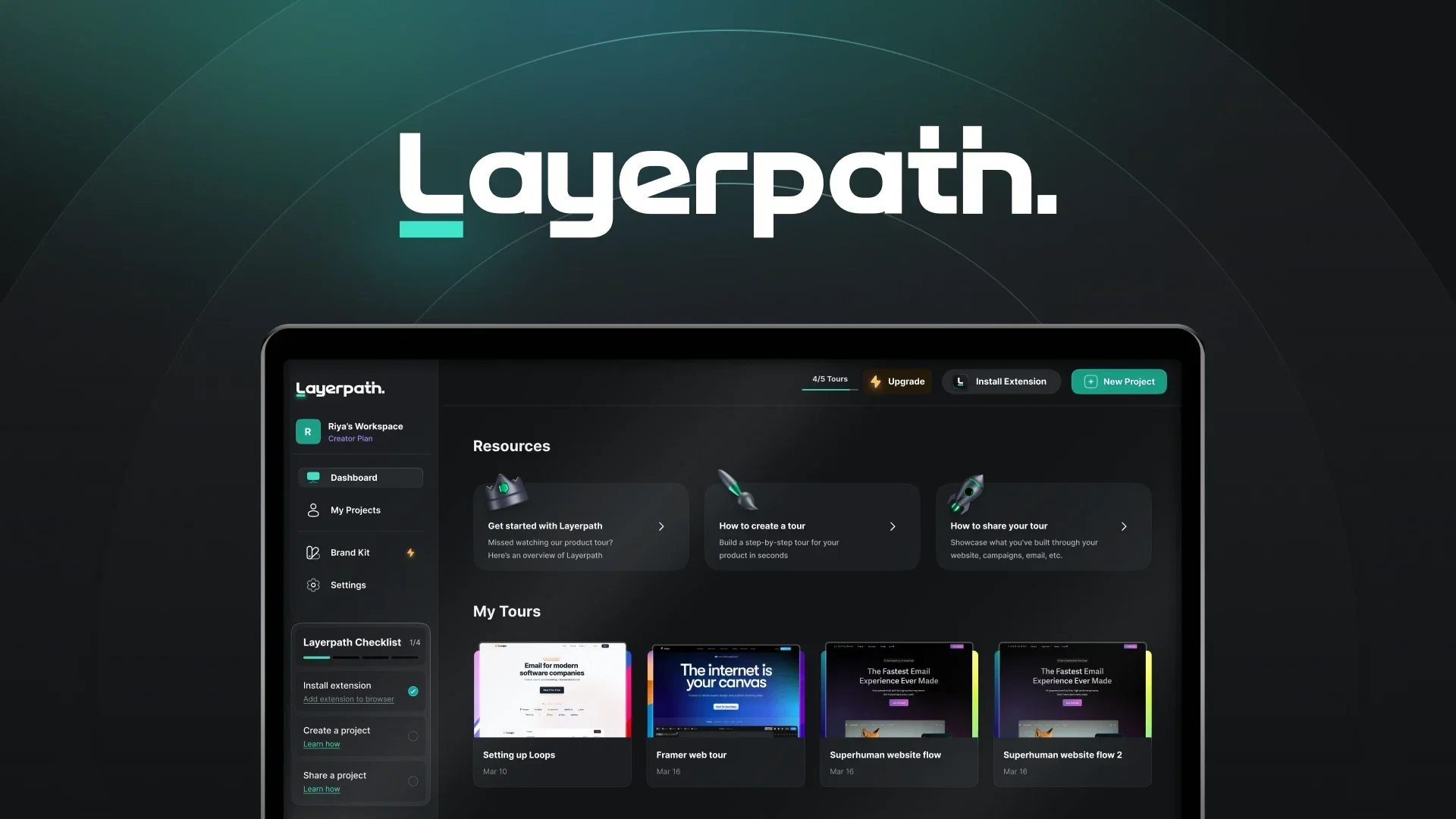
Task: Open Settings from the sidebar menu
Action: point(348,585)
